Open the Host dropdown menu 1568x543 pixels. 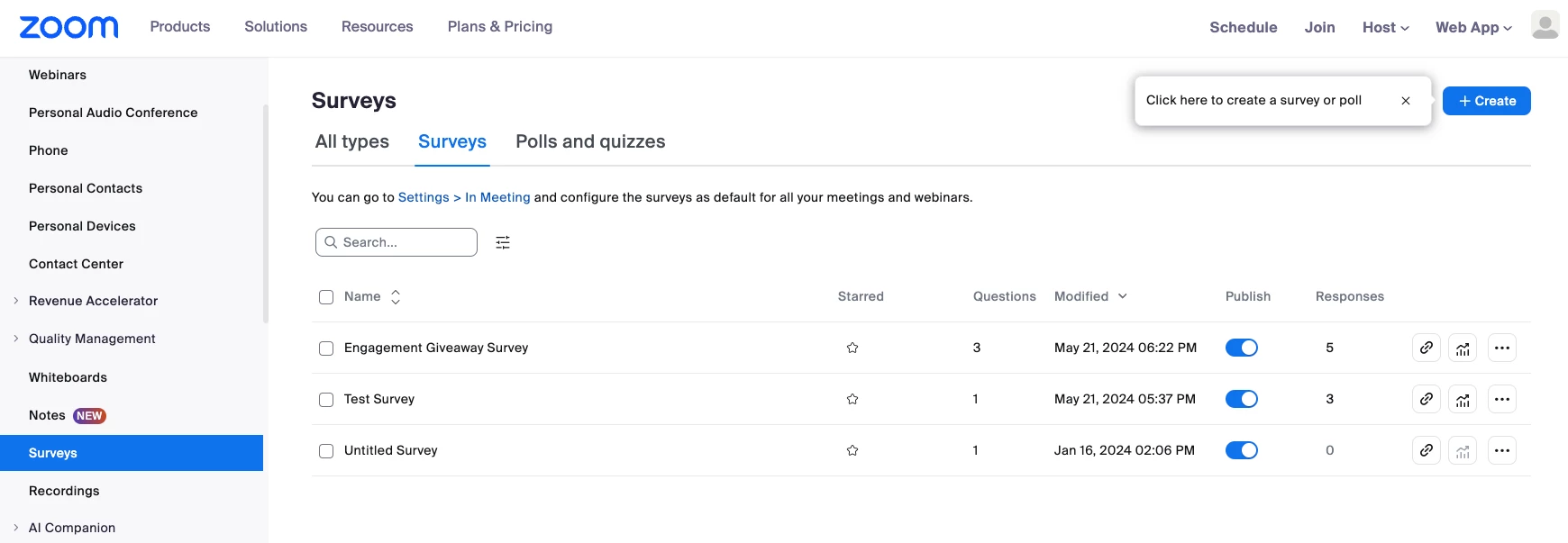pos(1385,27)
